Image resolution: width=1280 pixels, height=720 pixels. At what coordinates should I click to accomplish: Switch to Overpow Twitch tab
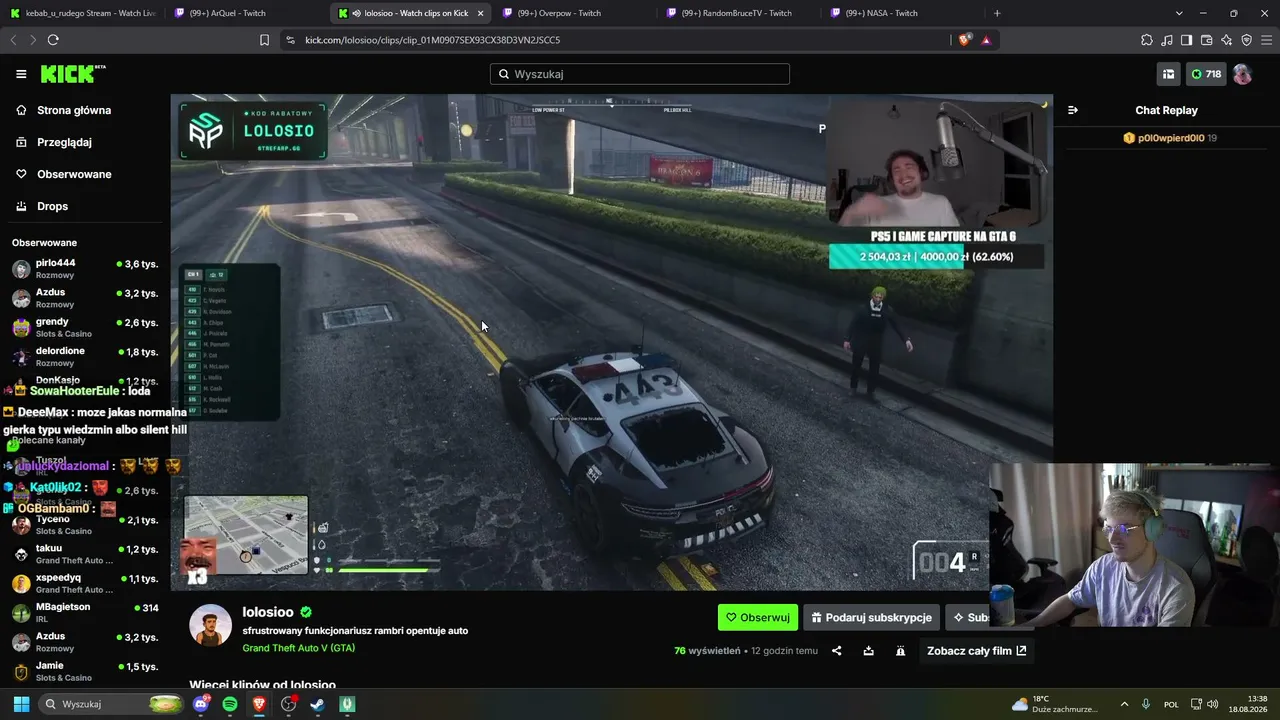[575, 13]
